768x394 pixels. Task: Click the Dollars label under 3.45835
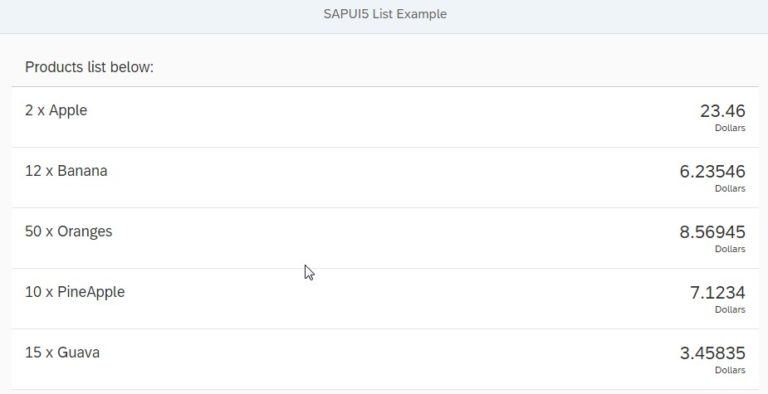click(730, 370)
